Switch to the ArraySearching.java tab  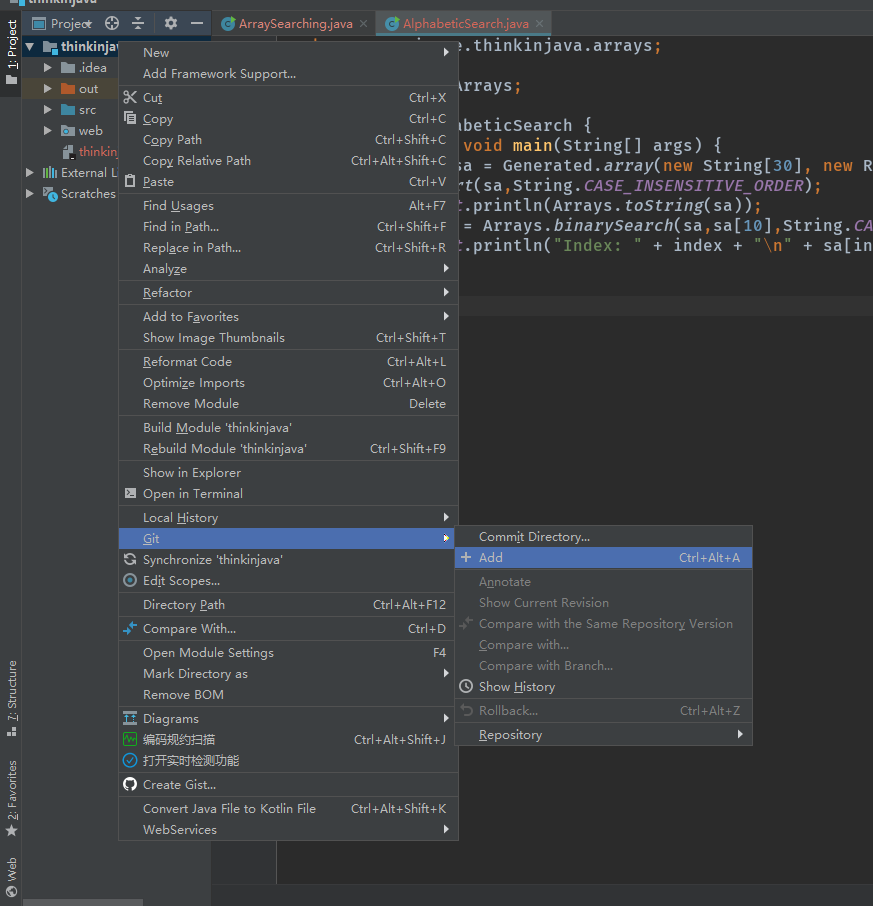click(x=294, y=23)
